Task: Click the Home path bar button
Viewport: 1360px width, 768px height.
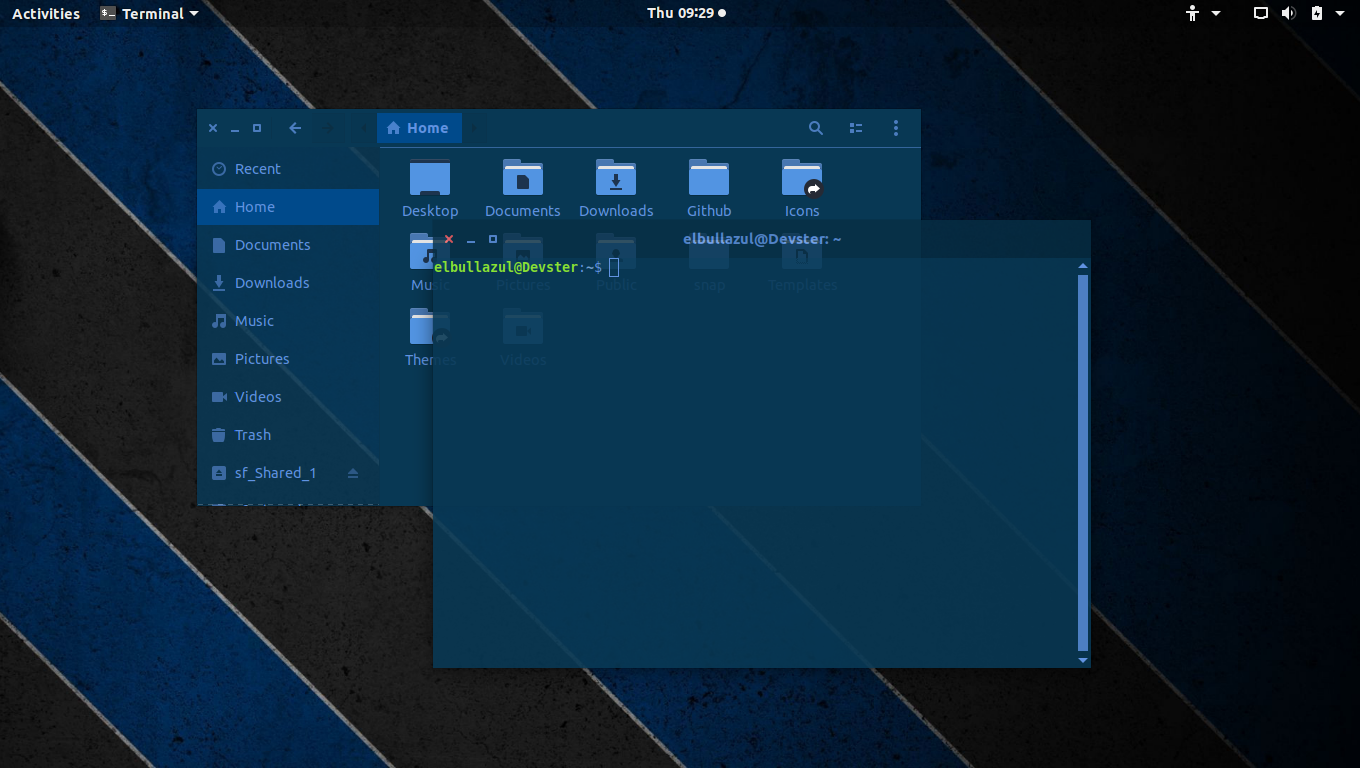Action: click(419, 128)
